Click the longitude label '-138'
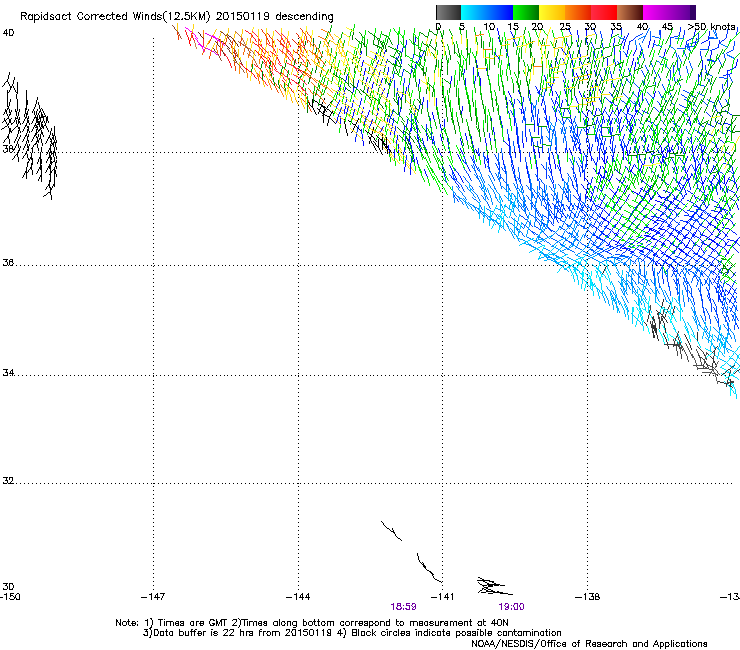This screenshot has height=650, width=740. (588, 597)
